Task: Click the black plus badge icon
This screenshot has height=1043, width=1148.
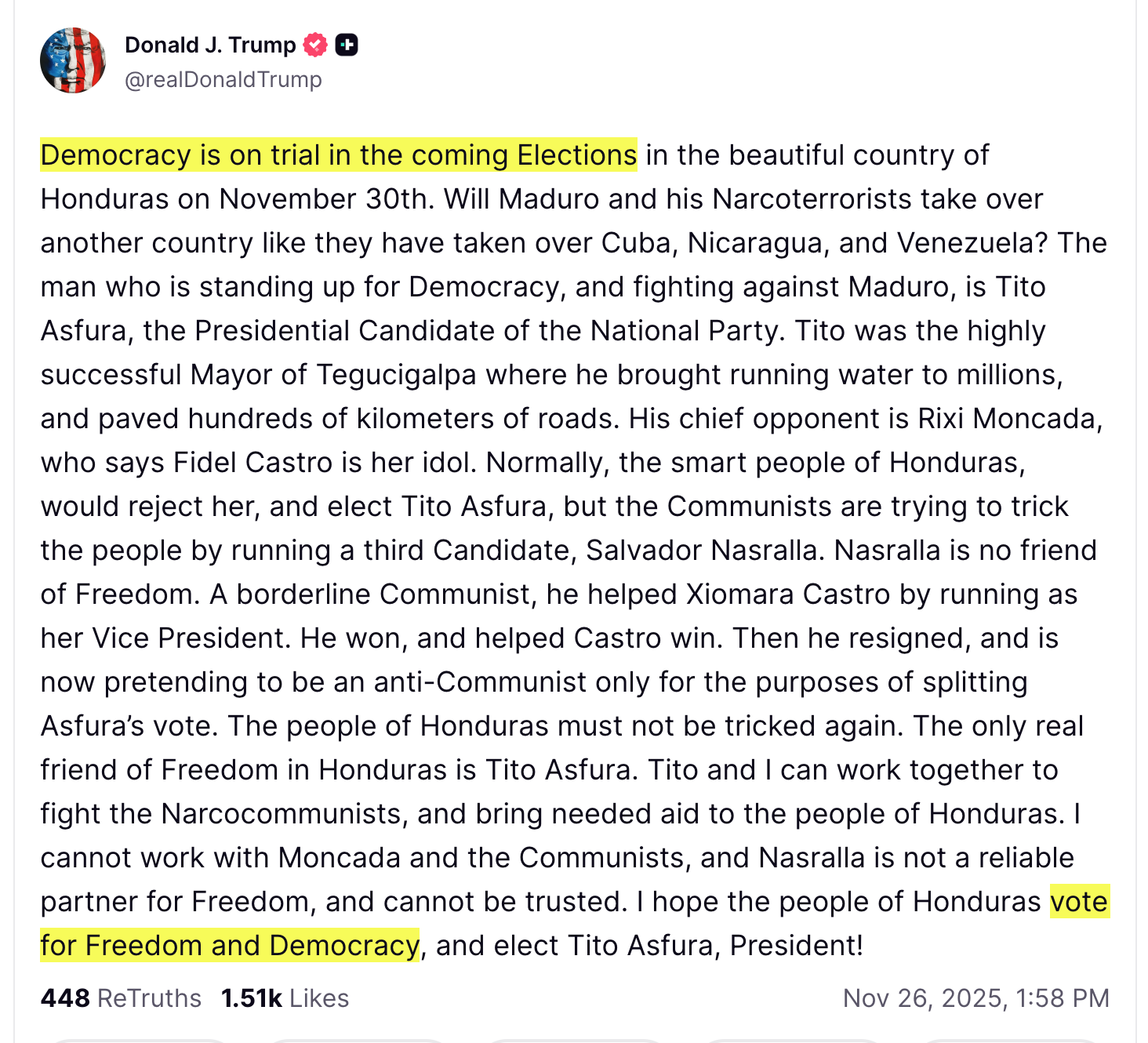Action: [347, 45]
